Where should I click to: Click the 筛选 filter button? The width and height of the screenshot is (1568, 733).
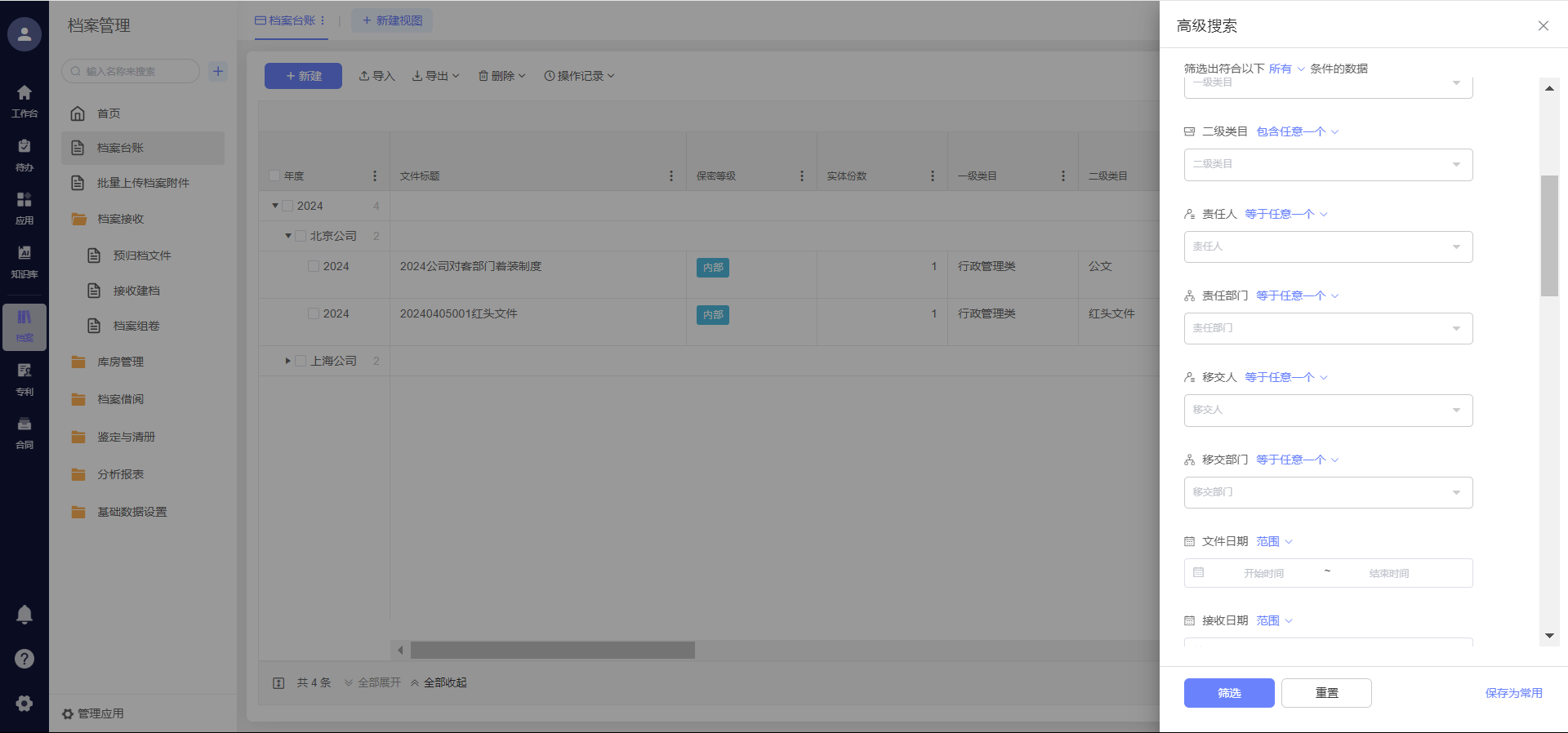pos(1228,693)
